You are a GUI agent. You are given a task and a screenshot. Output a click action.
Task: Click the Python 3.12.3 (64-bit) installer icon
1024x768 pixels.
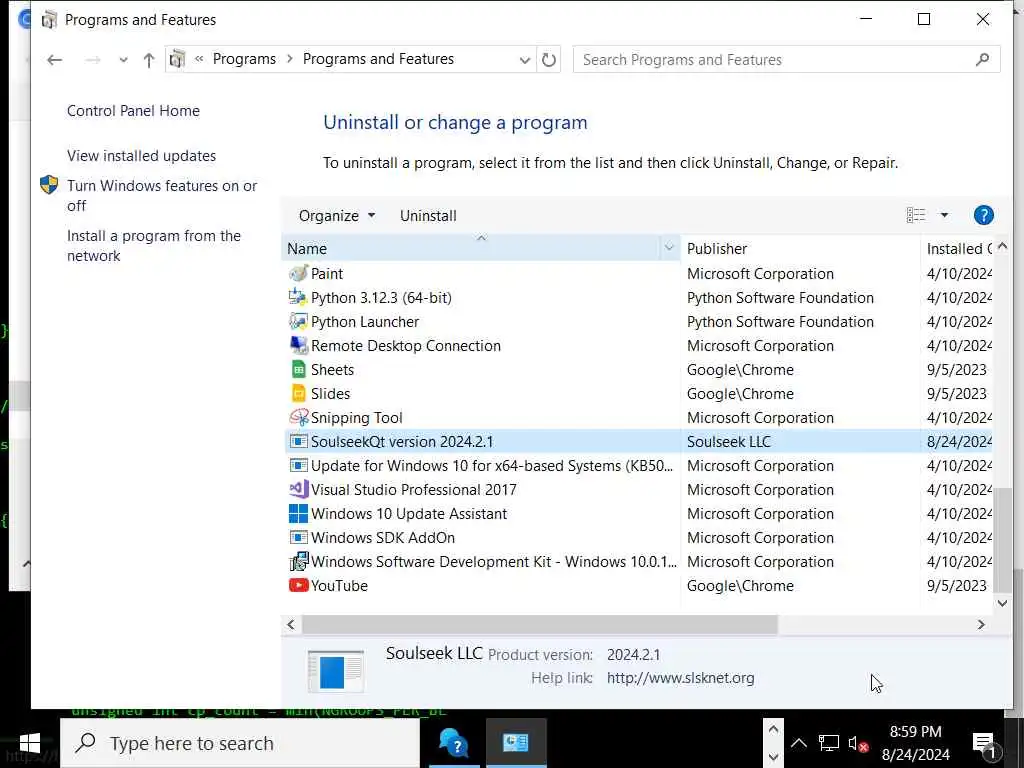[x=298, y=298]
